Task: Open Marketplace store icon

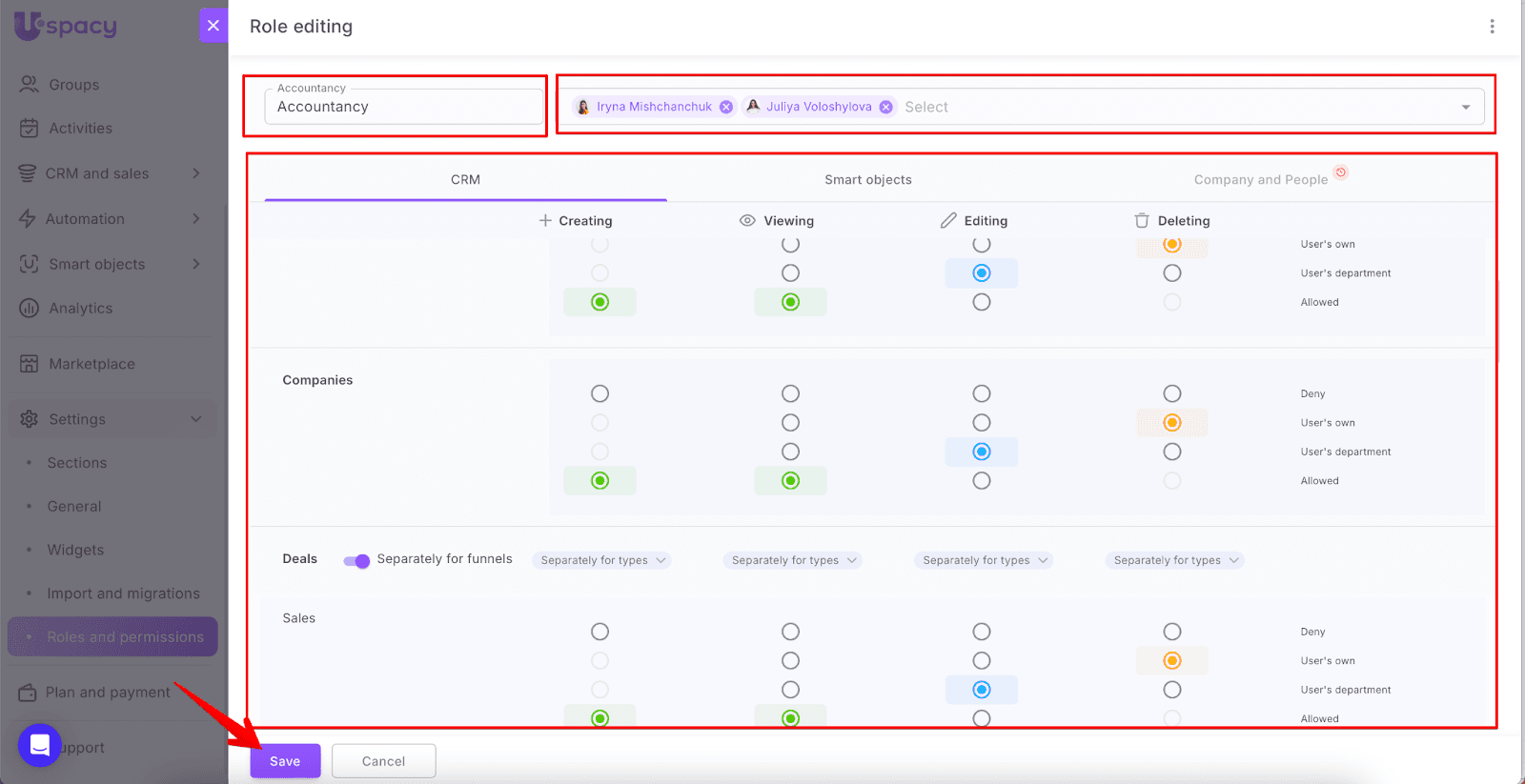Action: coord(30,364)
